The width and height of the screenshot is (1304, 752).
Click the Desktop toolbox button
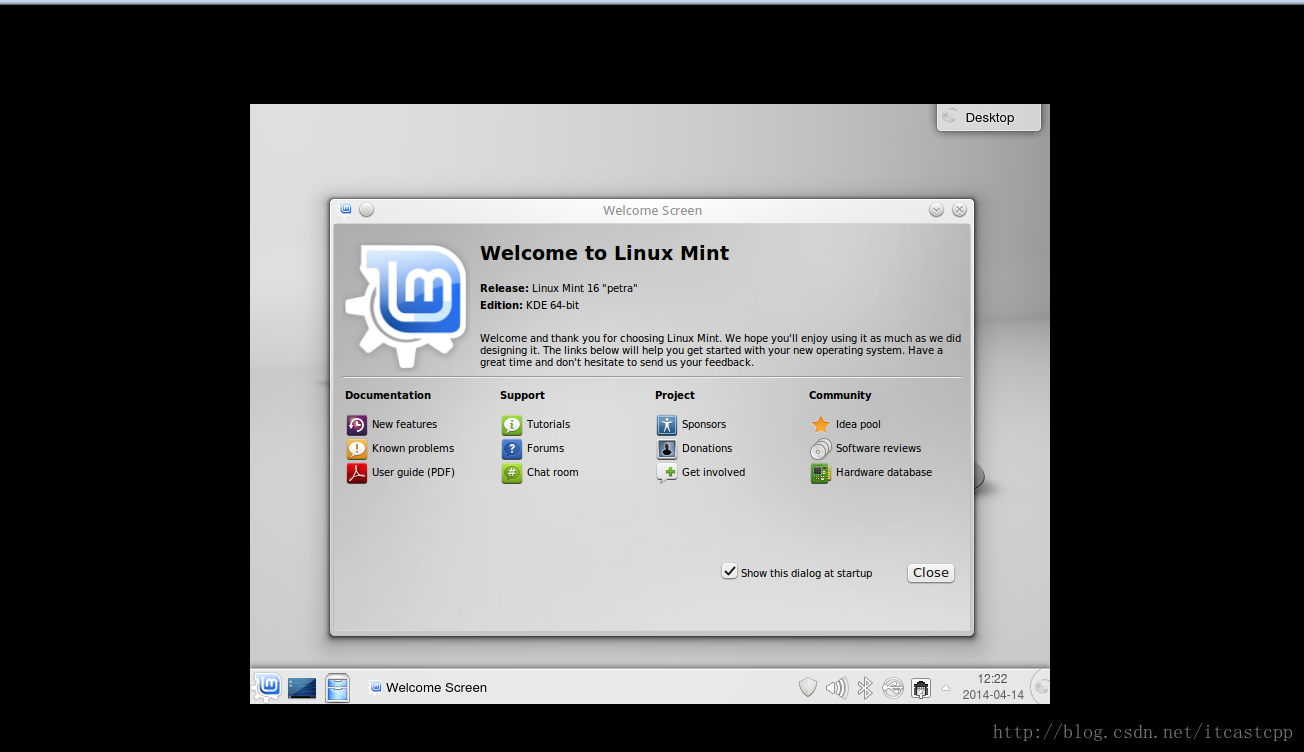pos(989,117)
